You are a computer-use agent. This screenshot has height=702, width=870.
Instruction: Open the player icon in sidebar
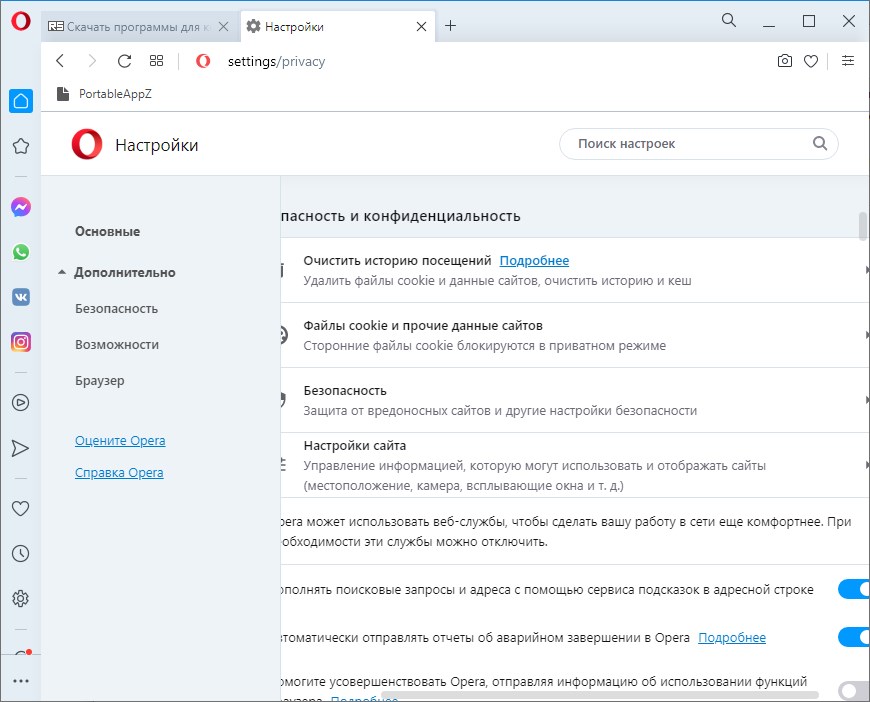(x=21, y=402)
